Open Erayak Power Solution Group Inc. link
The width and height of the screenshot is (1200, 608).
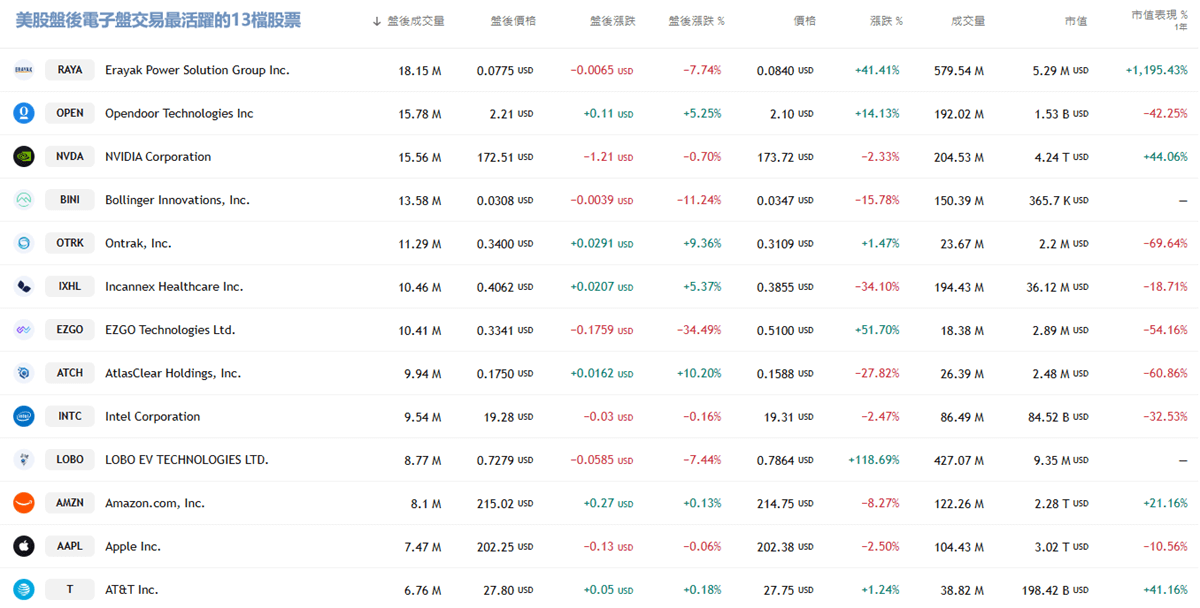click(197, 70)
